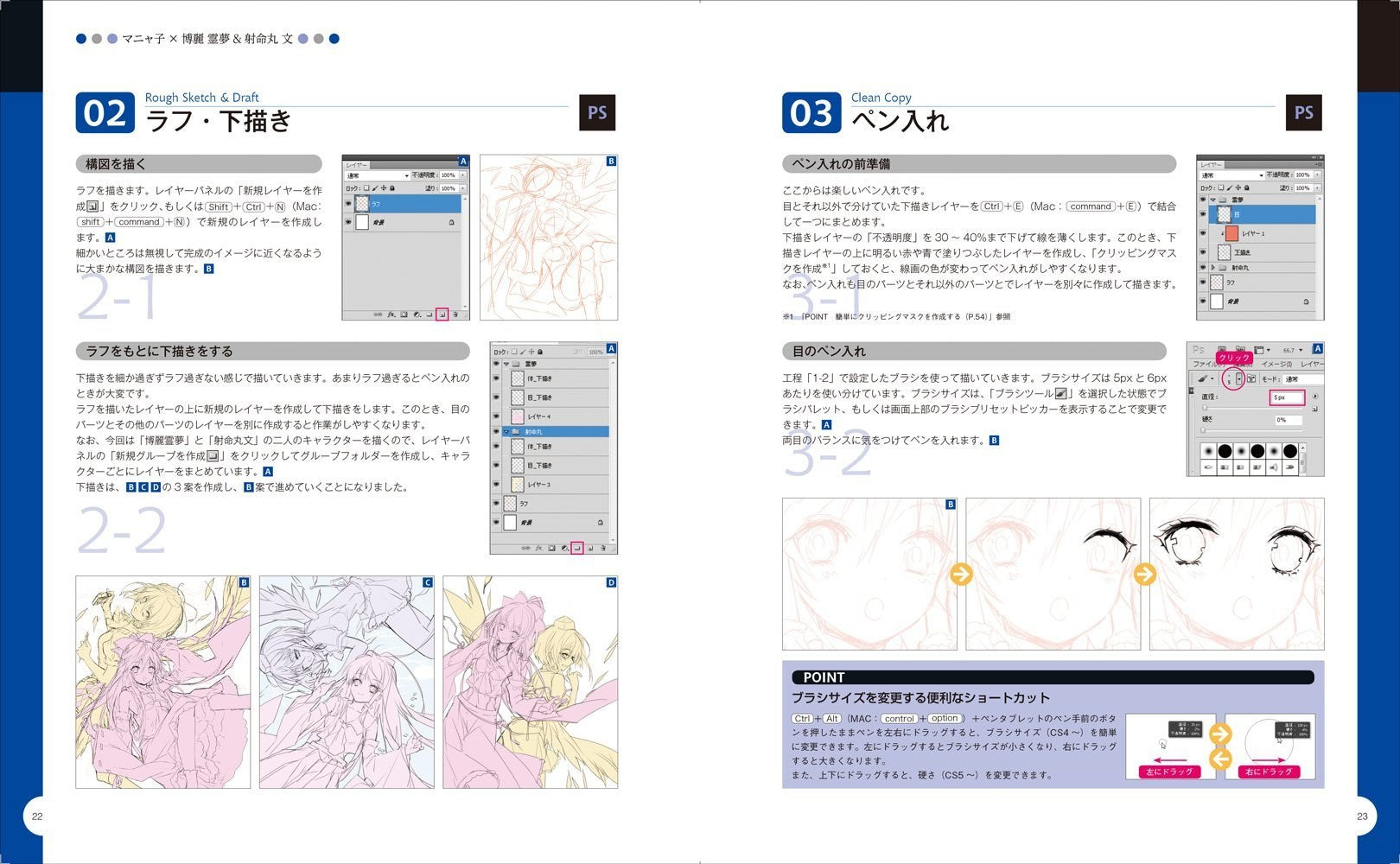
Task: Open the イメージ(I) menu
Action: [x=1276, y=365]
